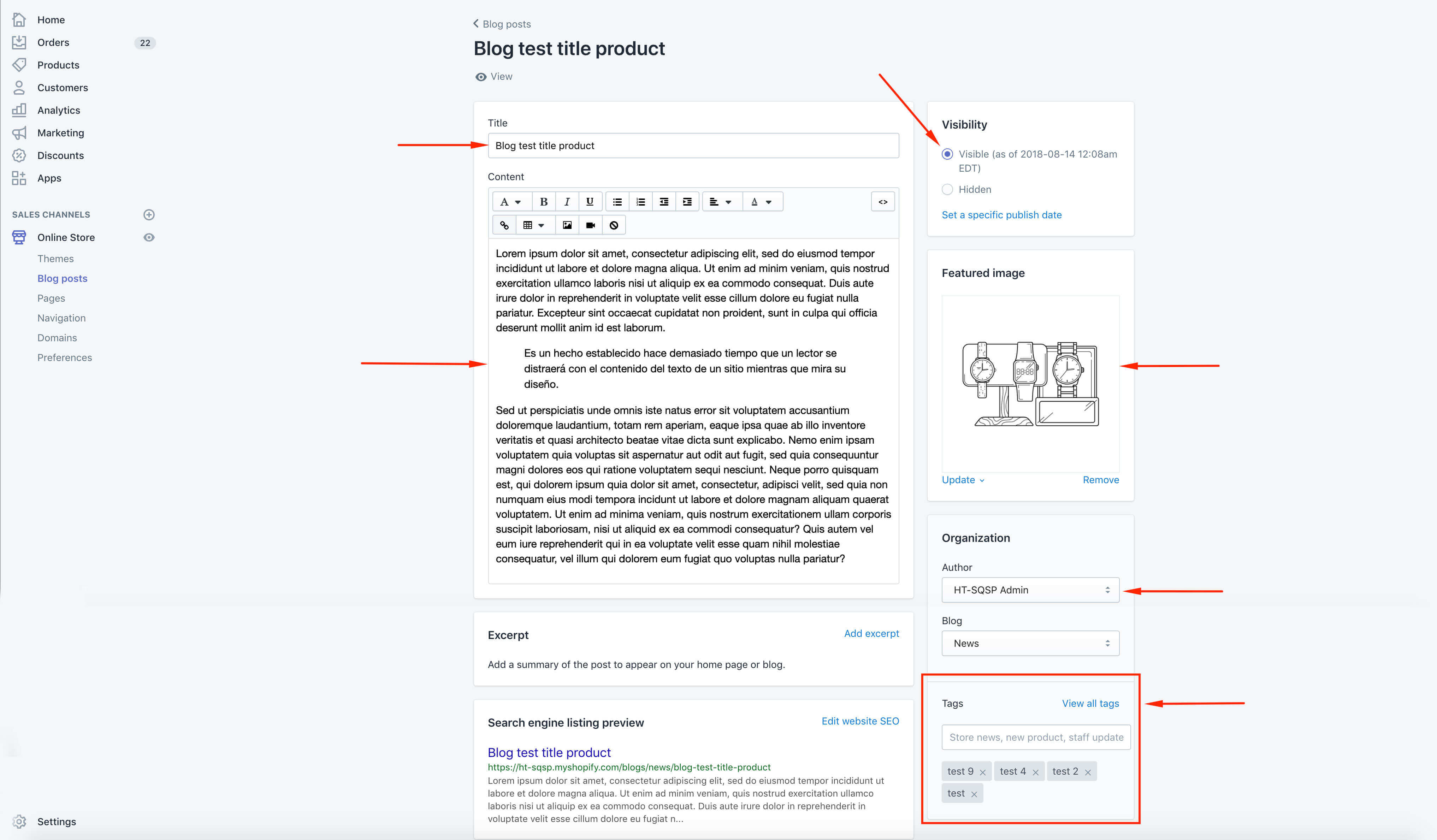Add a bulleted list

[x=617, y=202]
